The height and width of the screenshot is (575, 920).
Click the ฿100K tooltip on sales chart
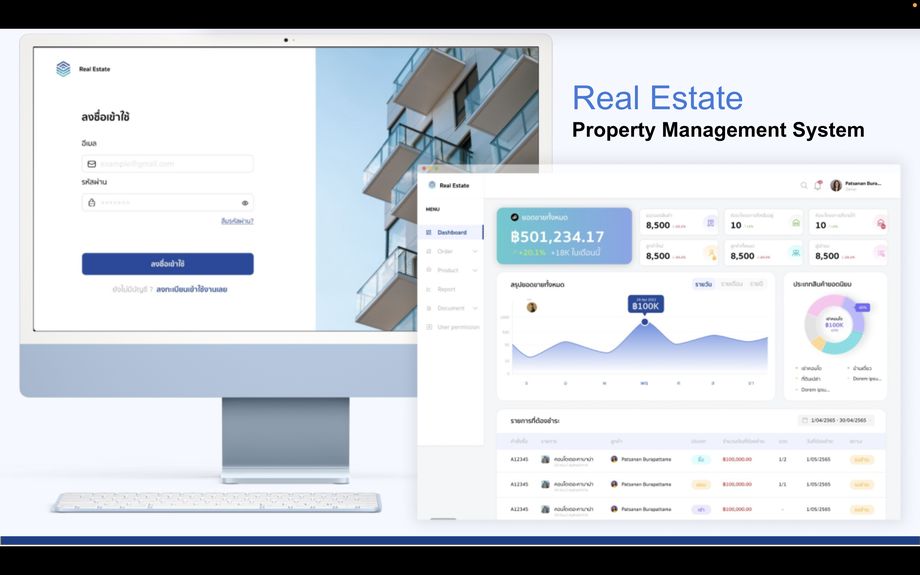(645, 305)
